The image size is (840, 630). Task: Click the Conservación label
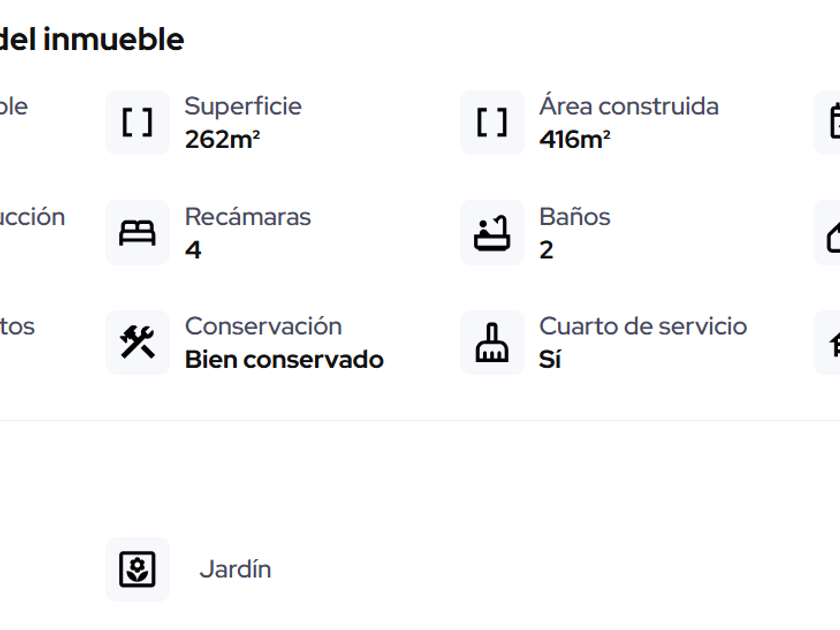pyautogui.click(x=263, y=326)
